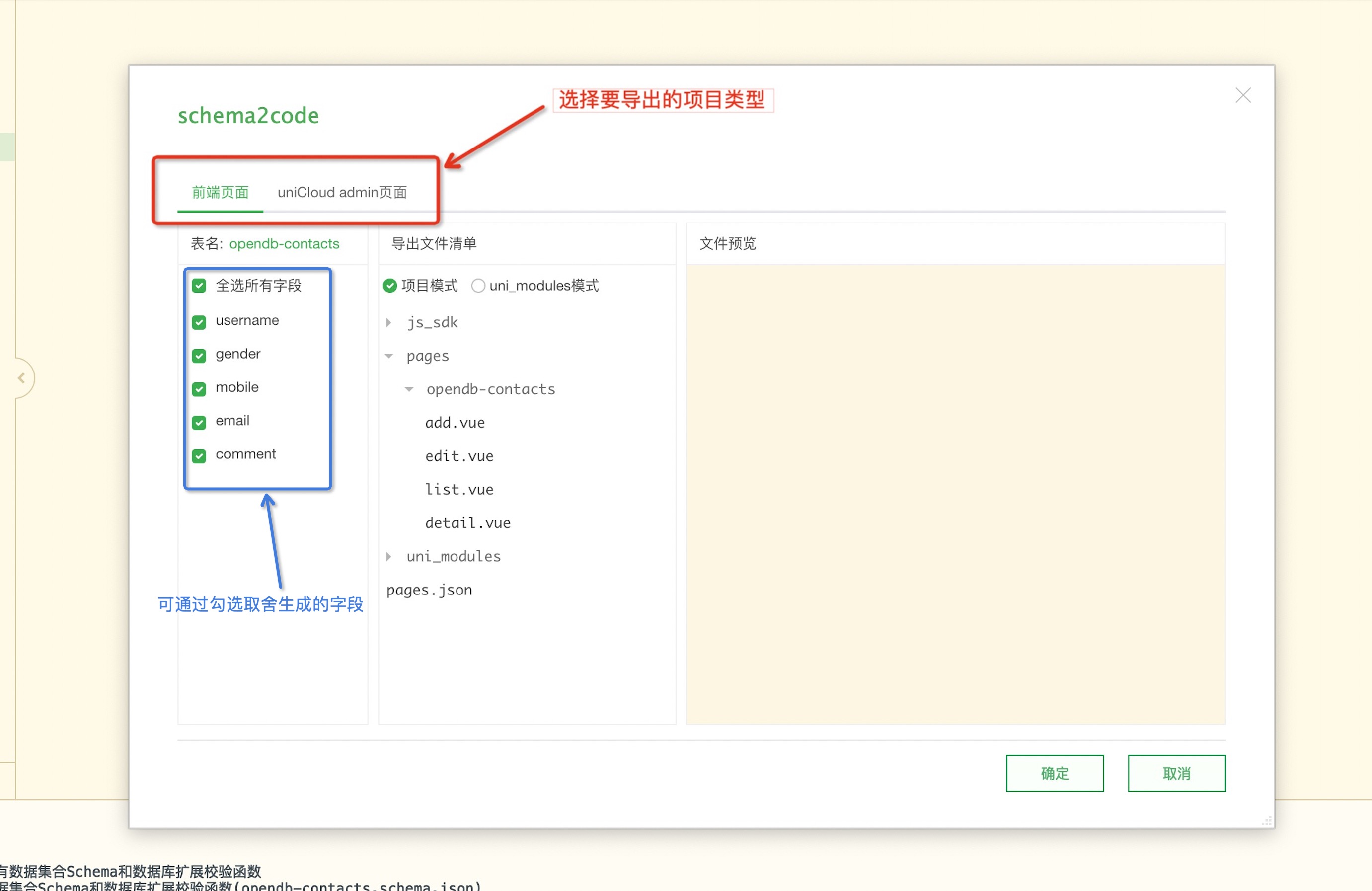Uncheck the comment field checkbox
The height and width of the screenshot is (891, 1372).
199,455
